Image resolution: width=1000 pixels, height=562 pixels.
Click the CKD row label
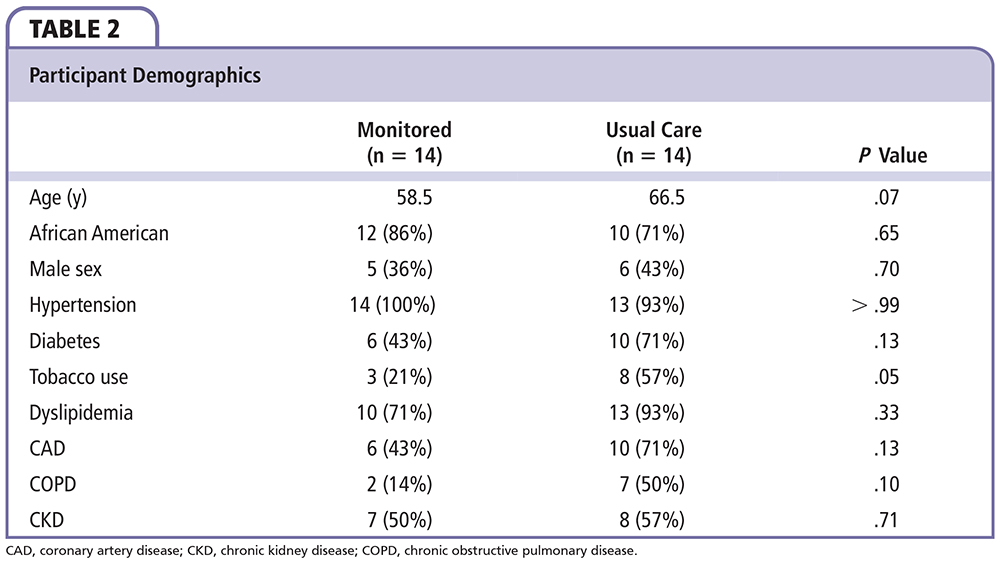tap(48, 521)
